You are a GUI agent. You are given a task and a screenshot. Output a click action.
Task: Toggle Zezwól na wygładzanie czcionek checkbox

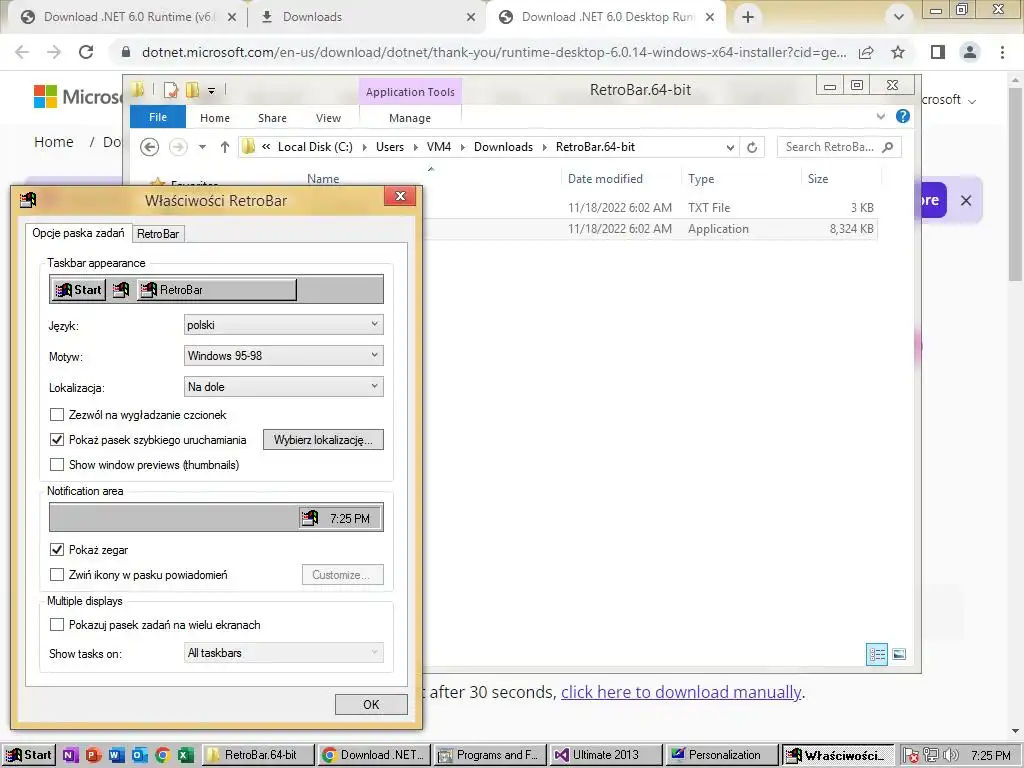[x=57, y=415]
